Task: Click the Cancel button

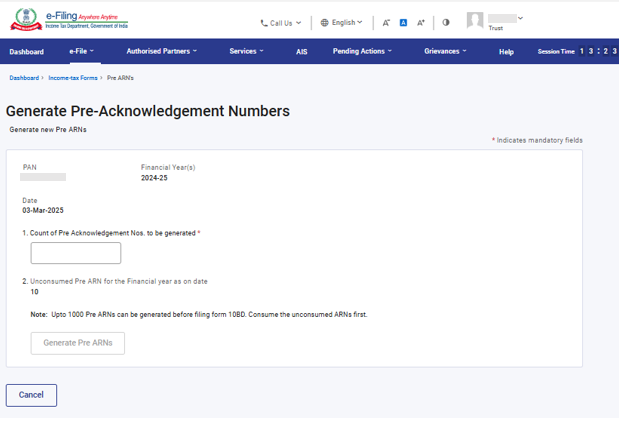Action: pos(31,395)
